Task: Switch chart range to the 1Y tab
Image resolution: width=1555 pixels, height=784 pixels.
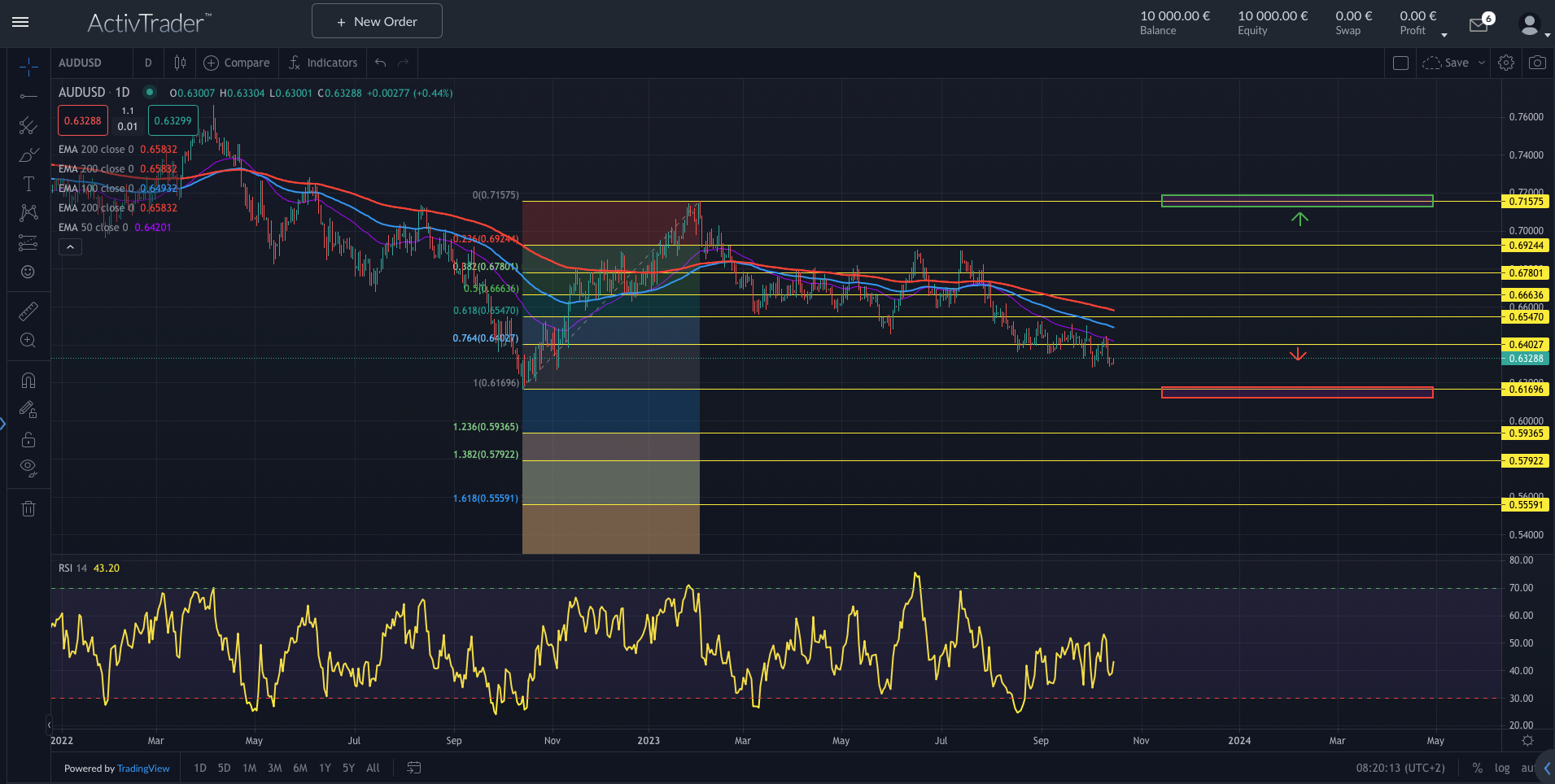Action: point(325,768)
